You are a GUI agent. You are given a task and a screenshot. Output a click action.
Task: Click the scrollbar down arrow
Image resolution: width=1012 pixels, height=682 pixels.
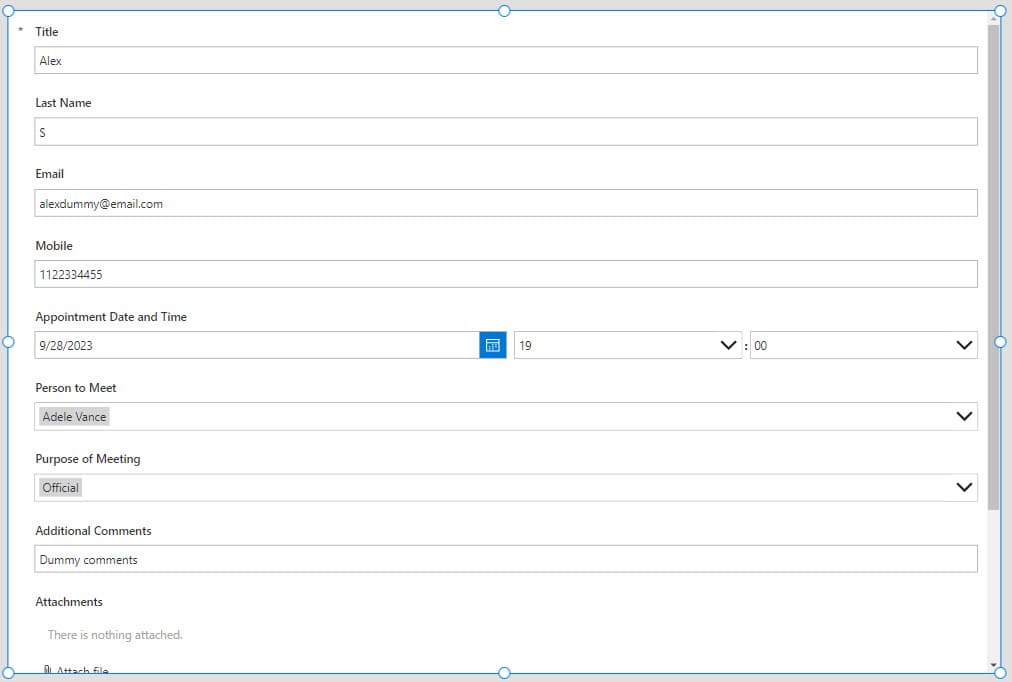coord(993,665)
